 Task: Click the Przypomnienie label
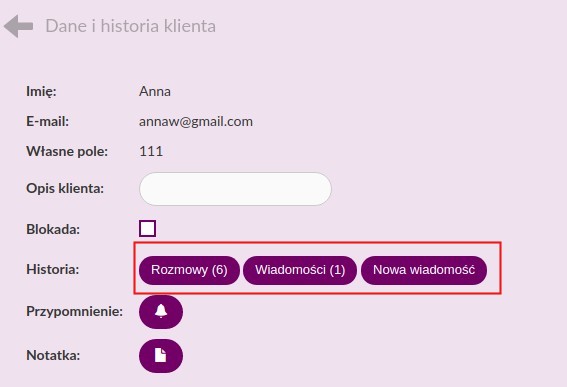74,311
